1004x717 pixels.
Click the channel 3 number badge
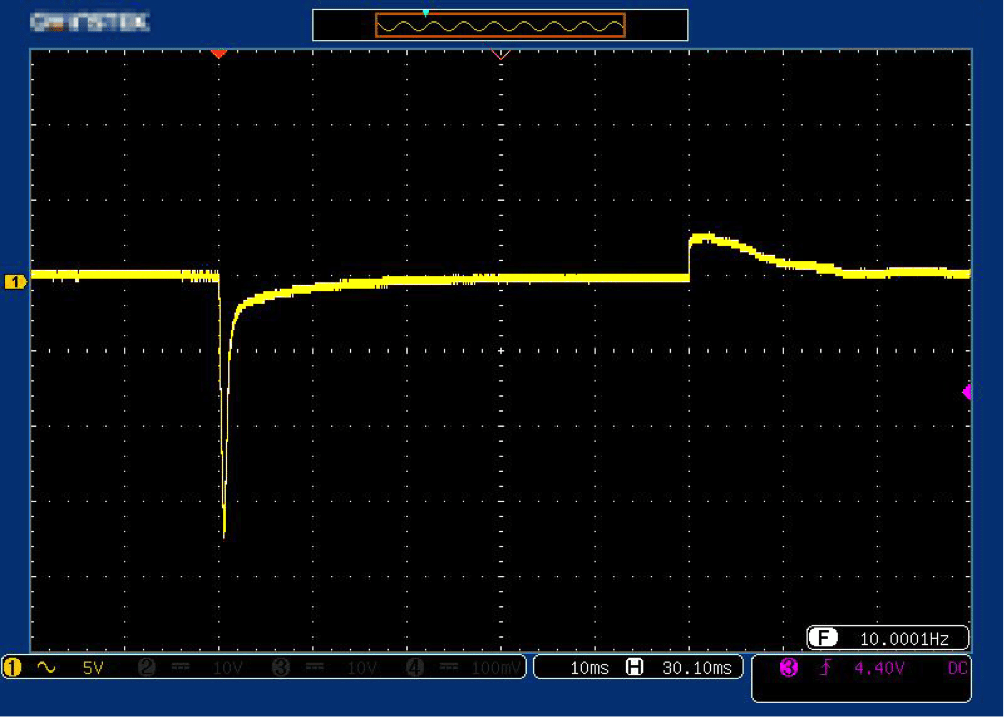point(281,668)
